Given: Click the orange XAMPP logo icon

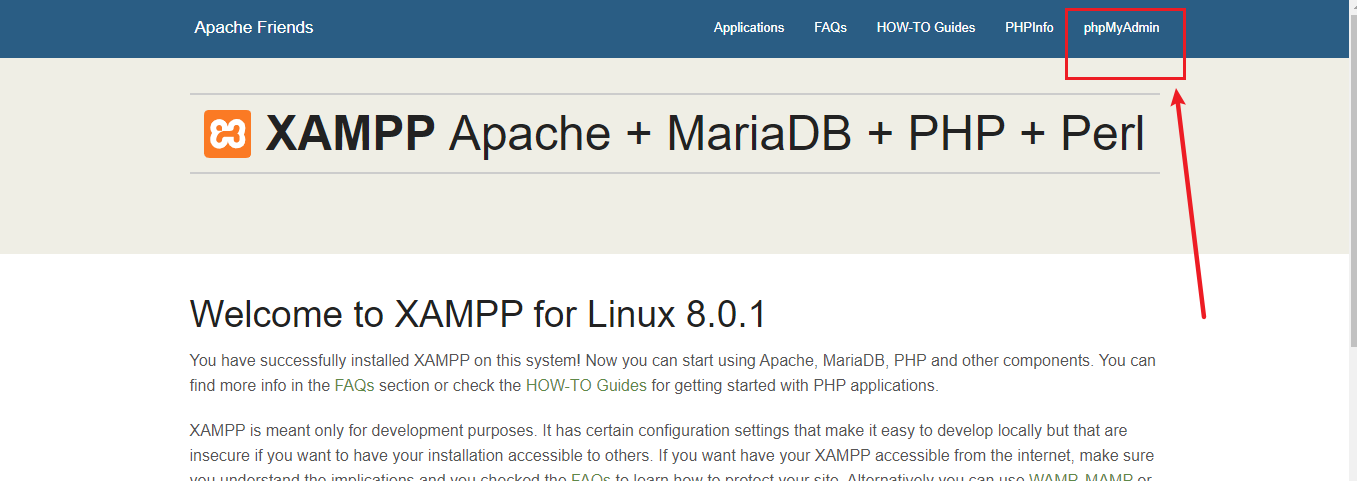Looking at the screenshot, I should (227, 134).
